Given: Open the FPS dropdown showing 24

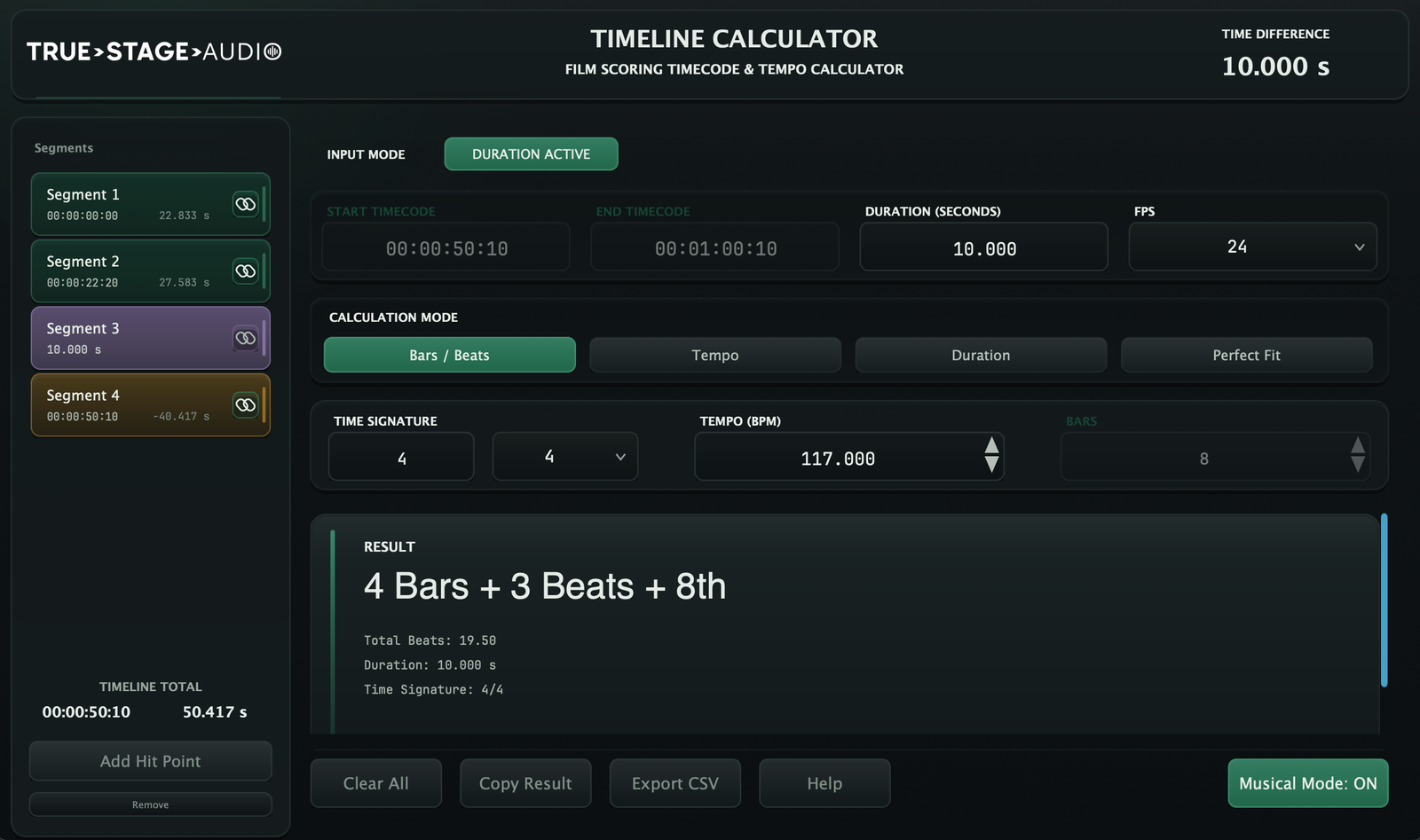Looking at the screenshot, I should (x=1252, y=247).
